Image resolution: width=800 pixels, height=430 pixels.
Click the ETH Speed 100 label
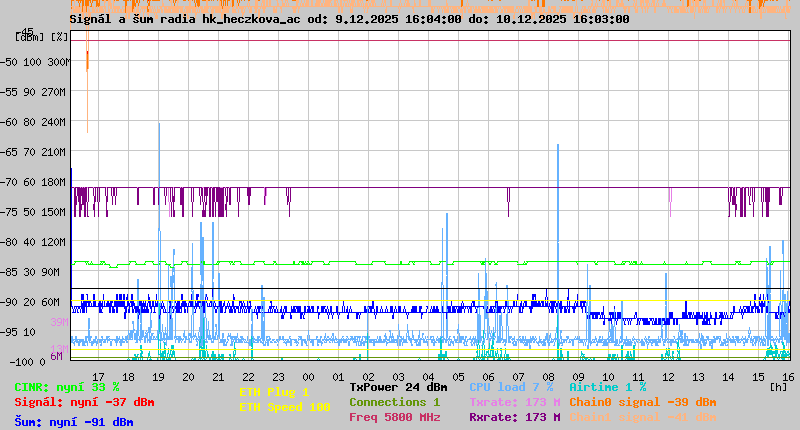tap(284, 407)
